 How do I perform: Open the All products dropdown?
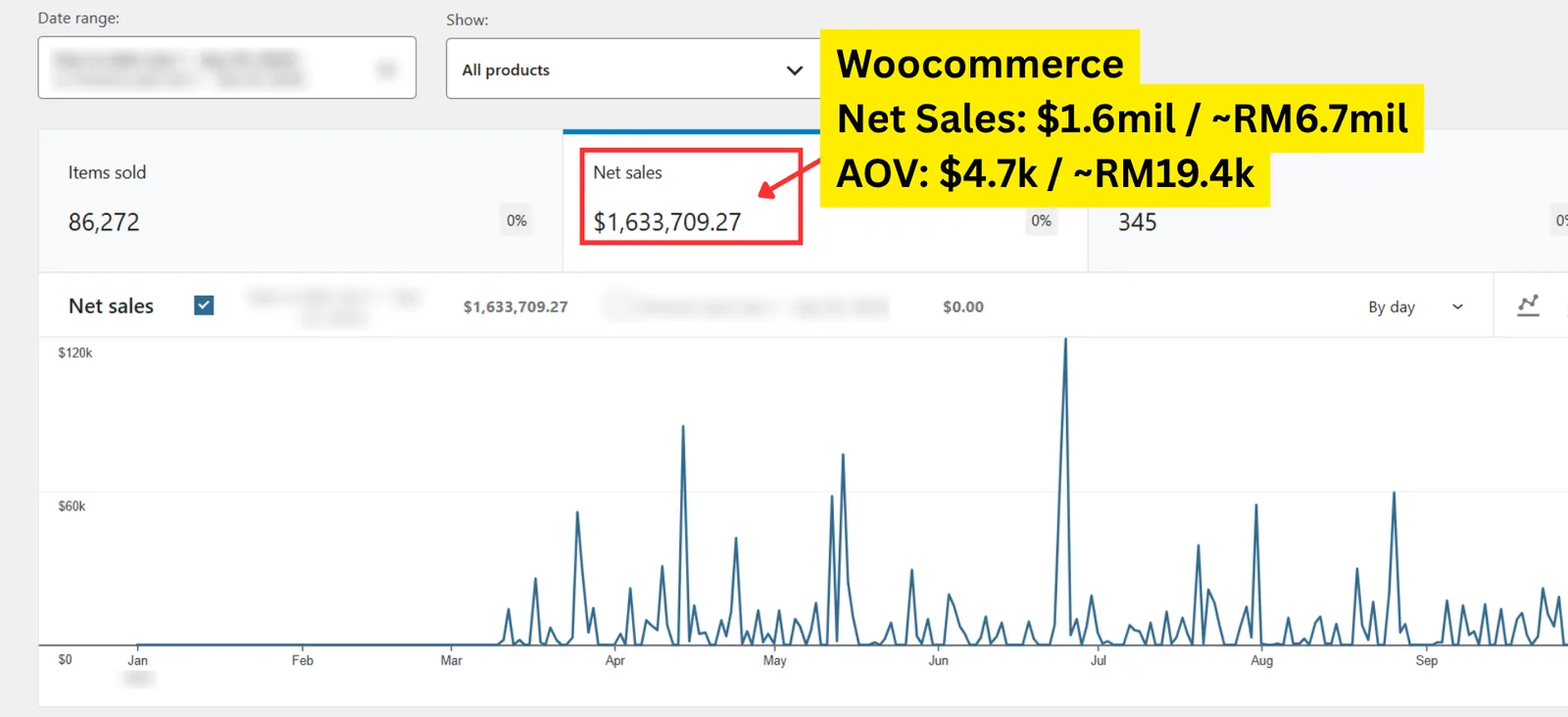(x=633, y=69)
